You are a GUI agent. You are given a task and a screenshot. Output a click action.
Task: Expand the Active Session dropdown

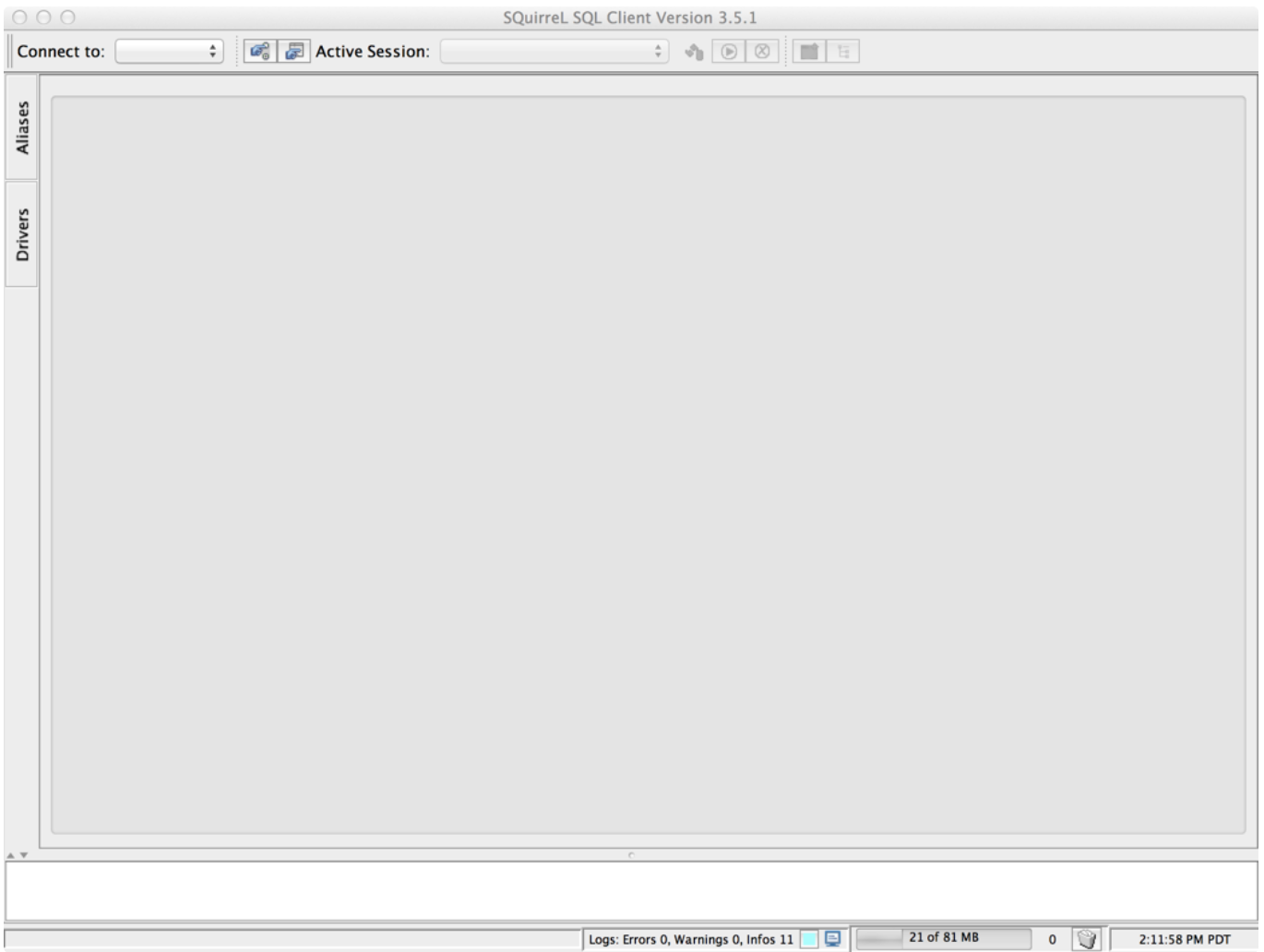coord(554,52)
